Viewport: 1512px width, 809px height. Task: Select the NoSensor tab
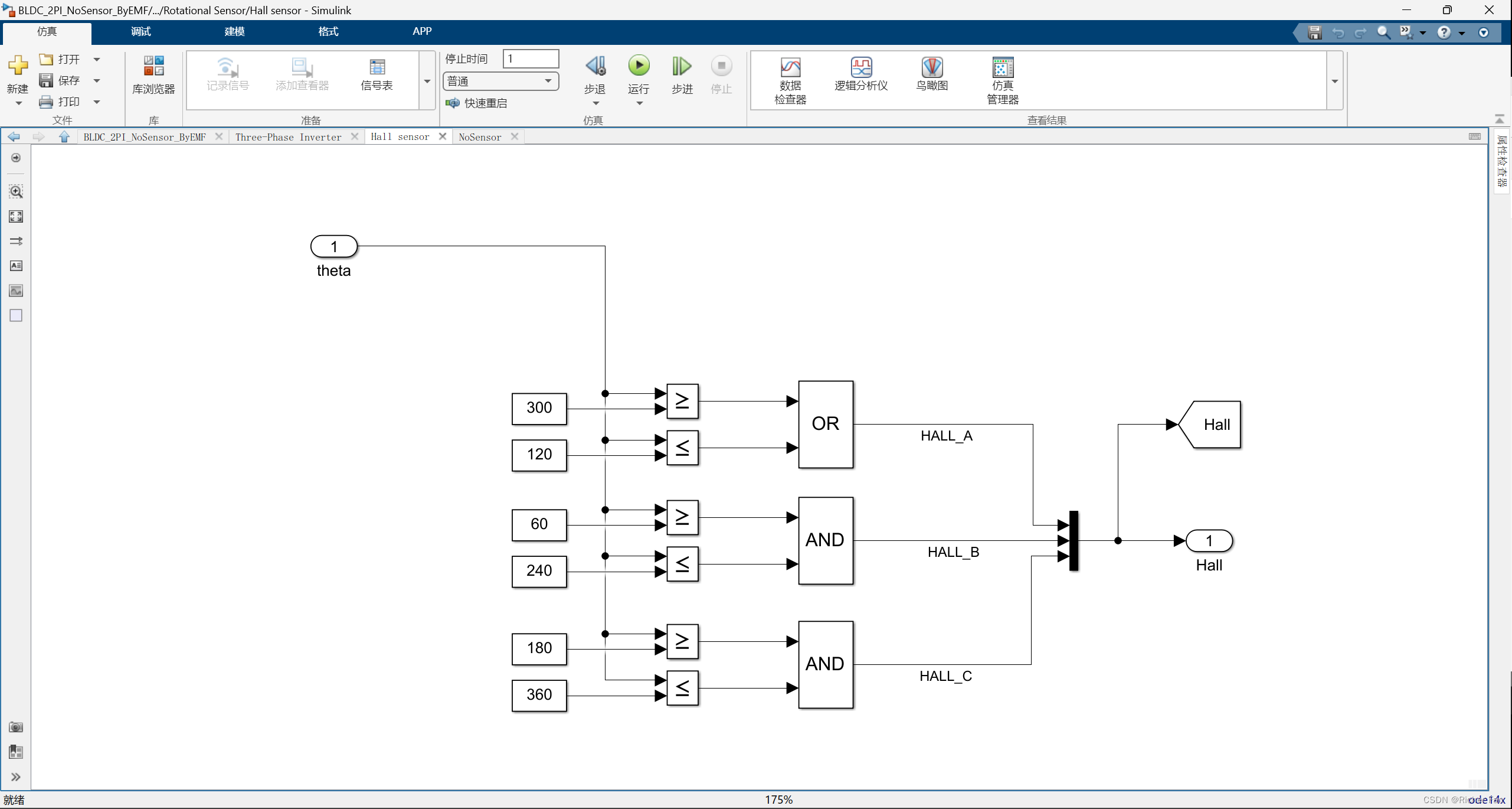(x=480, y=137)
